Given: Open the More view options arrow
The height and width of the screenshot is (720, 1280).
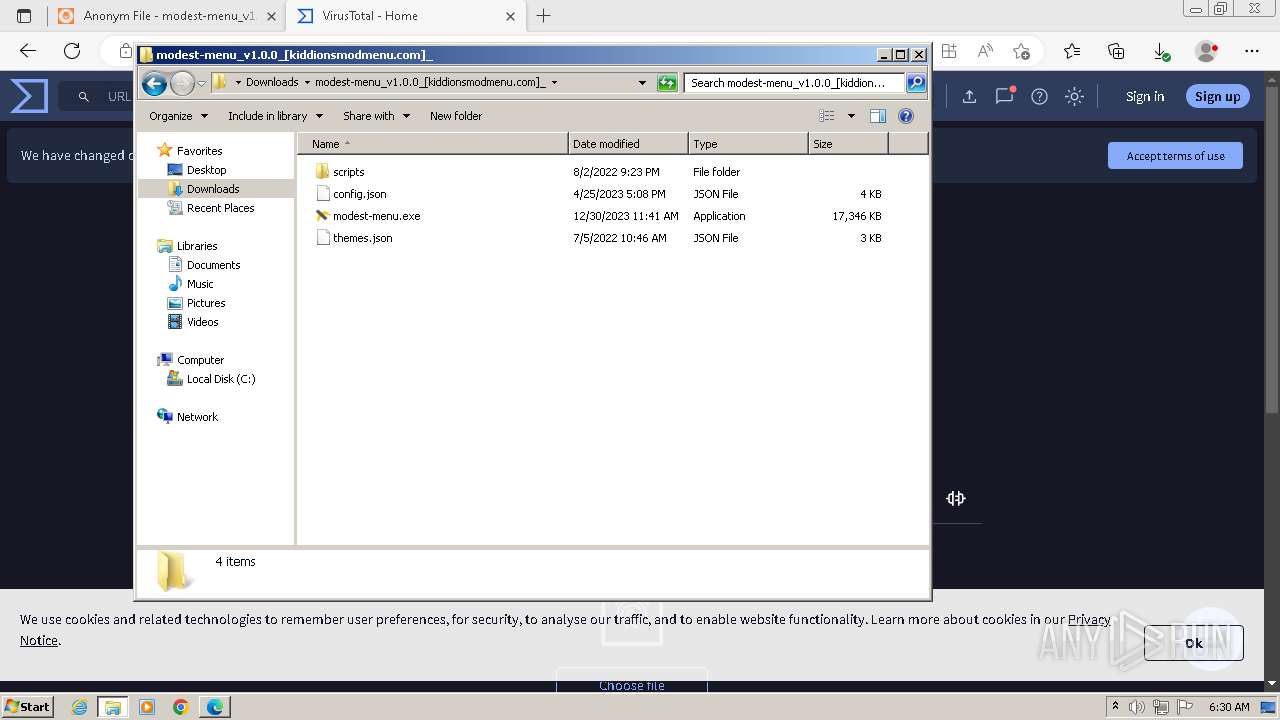Looking at the screenshot, I should (851, 116).
